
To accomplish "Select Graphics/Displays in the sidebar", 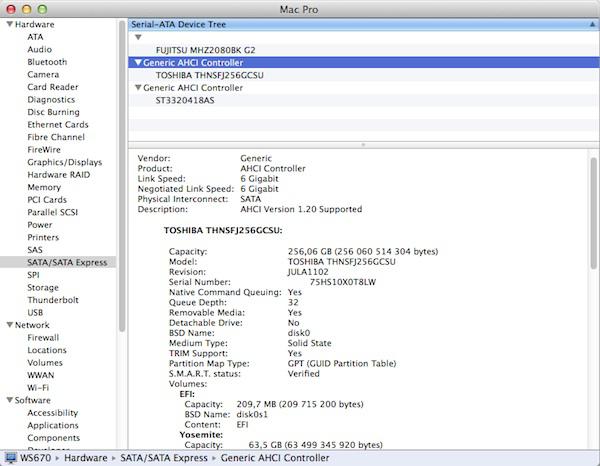I will pos(64,162).
